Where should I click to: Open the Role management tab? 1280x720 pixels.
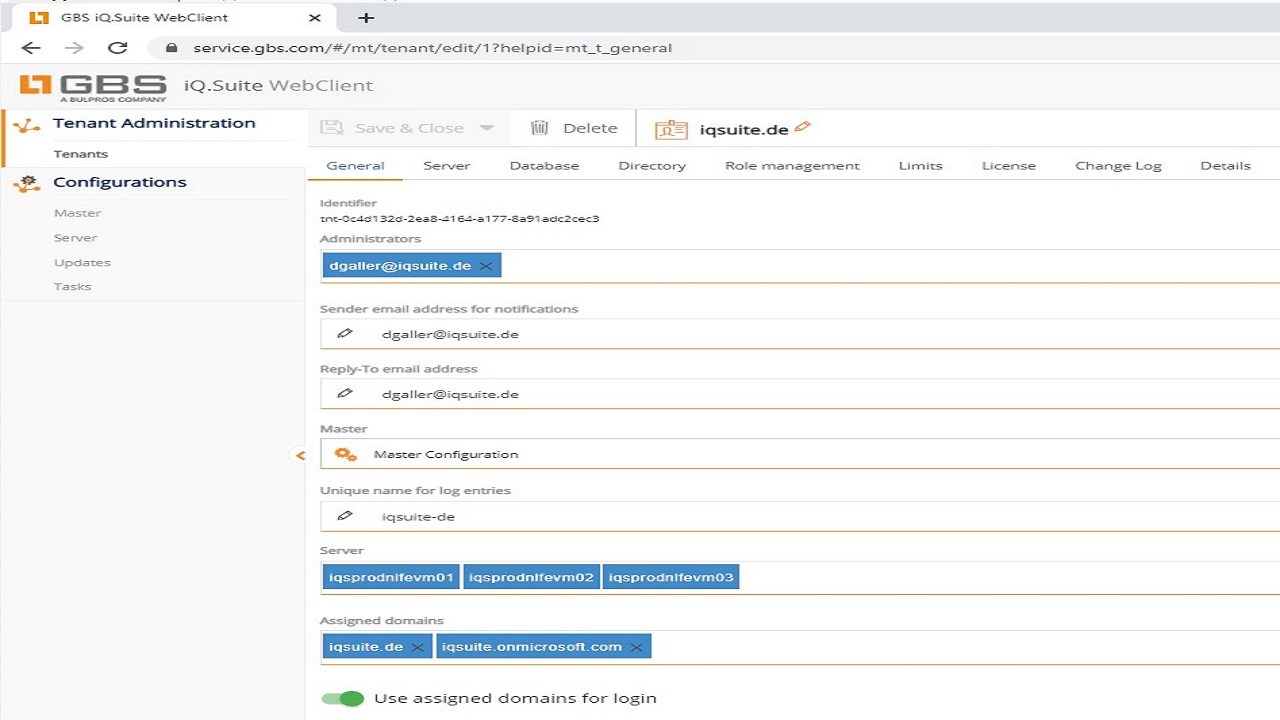[792, 166]
